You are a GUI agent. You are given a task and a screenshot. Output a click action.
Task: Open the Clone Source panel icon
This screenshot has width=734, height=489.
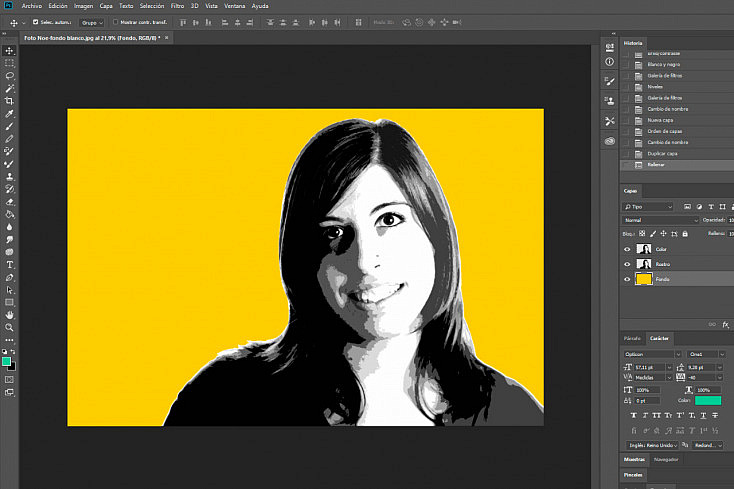point(609,101)
